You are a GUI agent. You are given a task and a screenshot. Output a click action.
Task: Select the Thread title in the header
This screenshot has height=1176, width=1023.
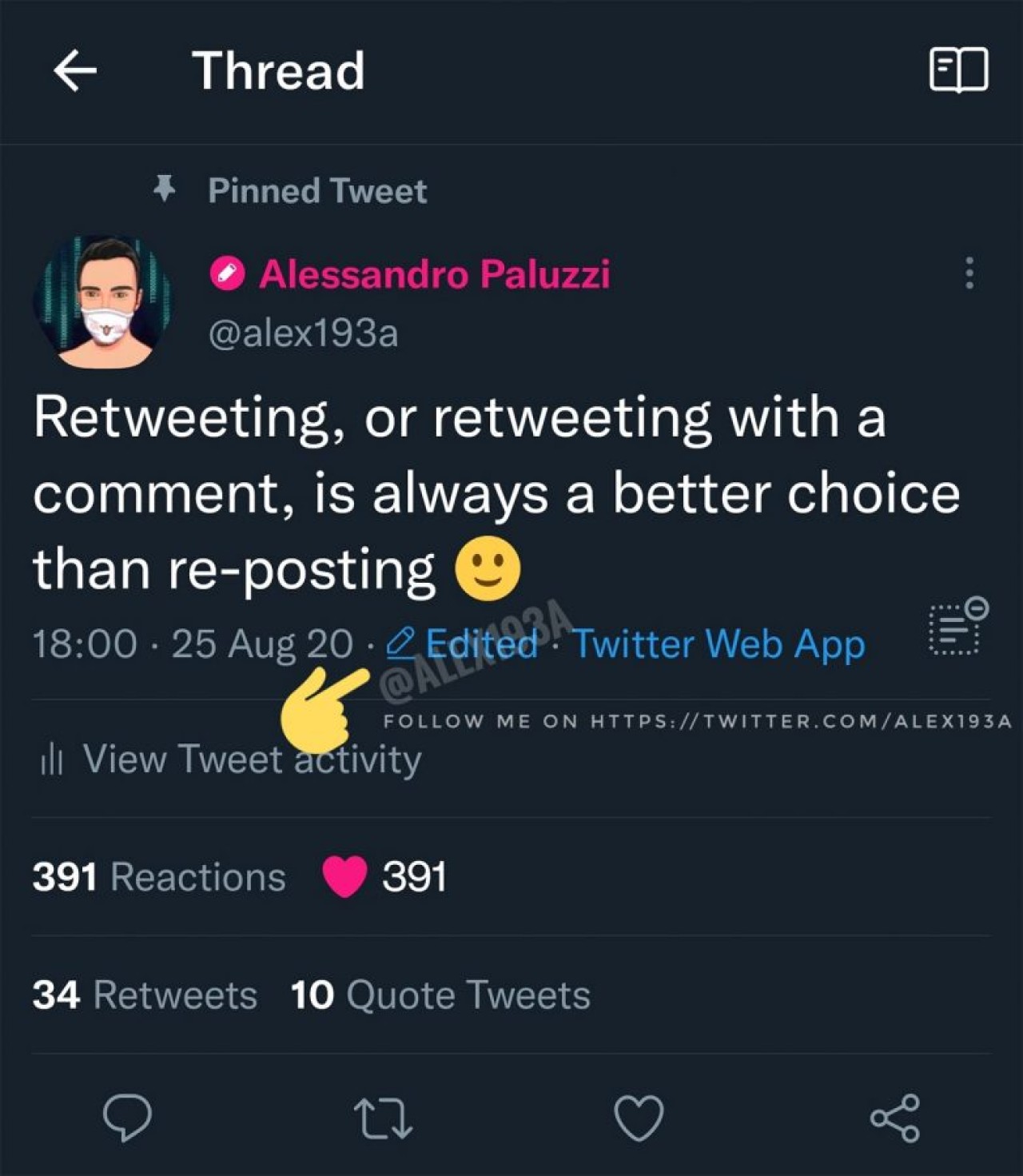(281, 72)
